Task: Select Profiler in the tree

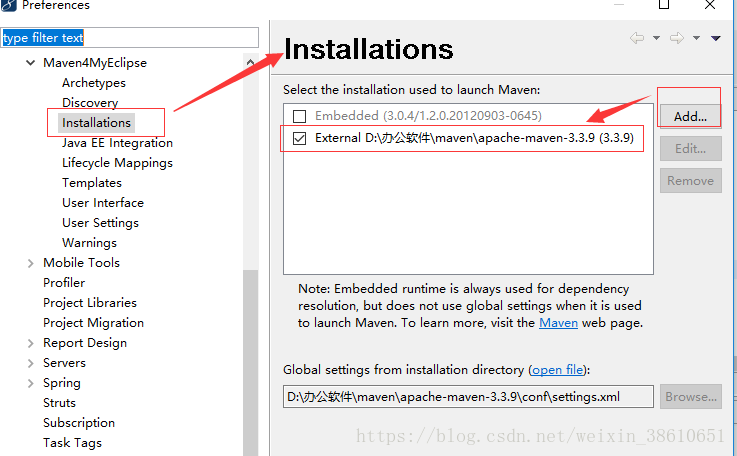Action: [64, 283]
